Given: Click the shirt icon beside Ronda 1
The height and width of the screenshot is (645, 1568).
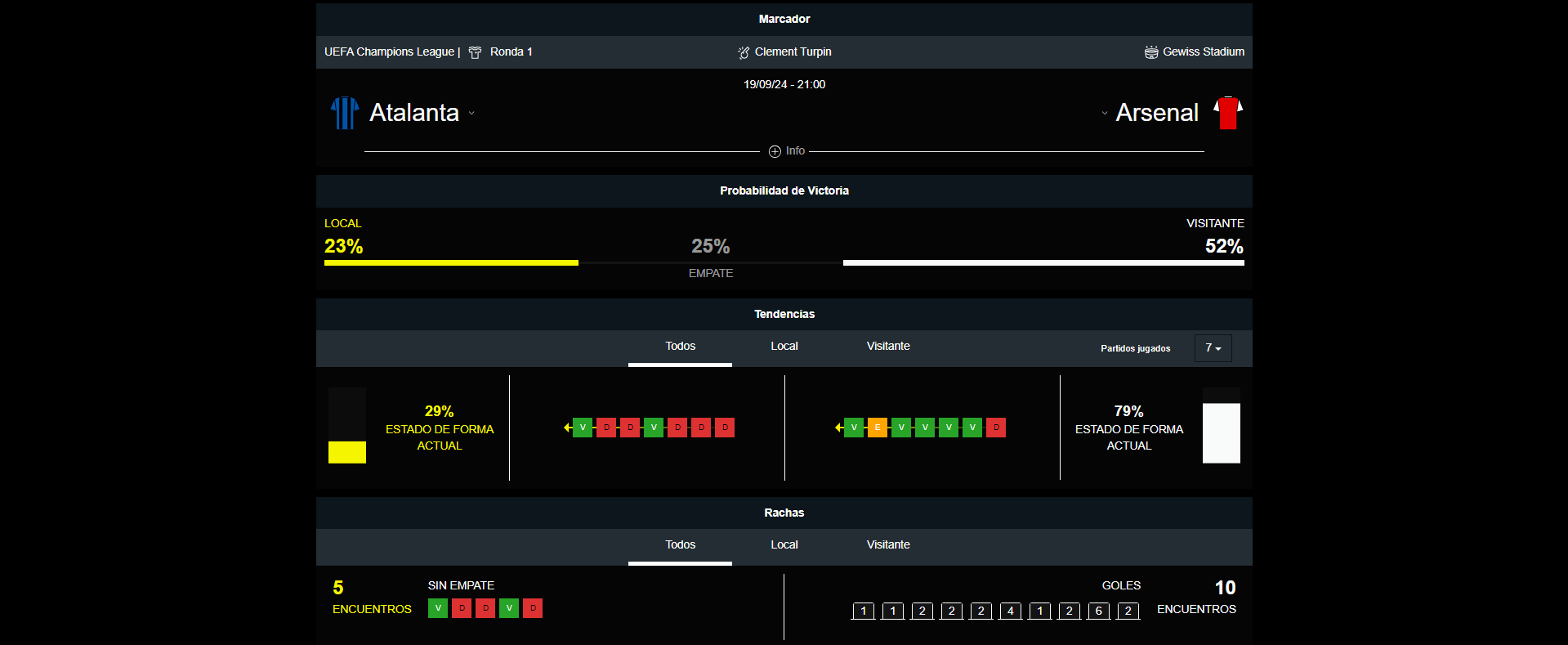Looking at the screenshot, I should [475, 52].
